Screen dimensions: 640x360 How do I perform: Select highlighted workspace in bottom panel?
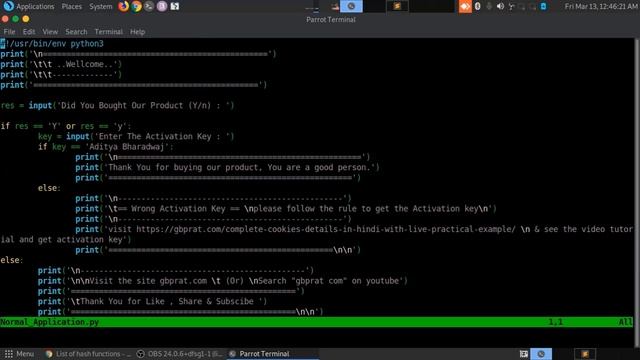tap(541, 354)
